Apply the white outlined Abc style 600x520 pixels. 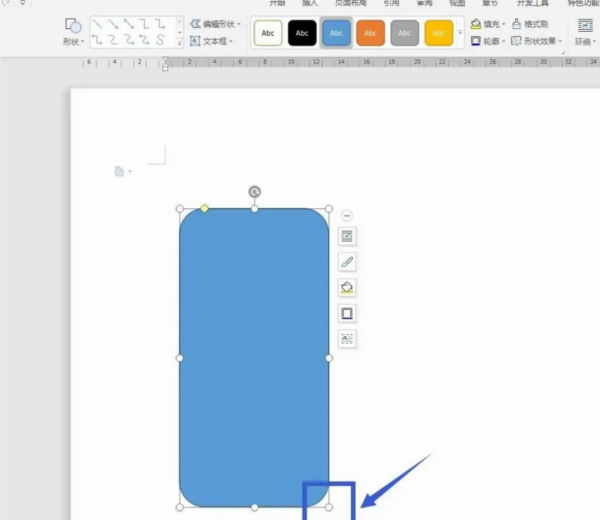[x=268, y=33]
